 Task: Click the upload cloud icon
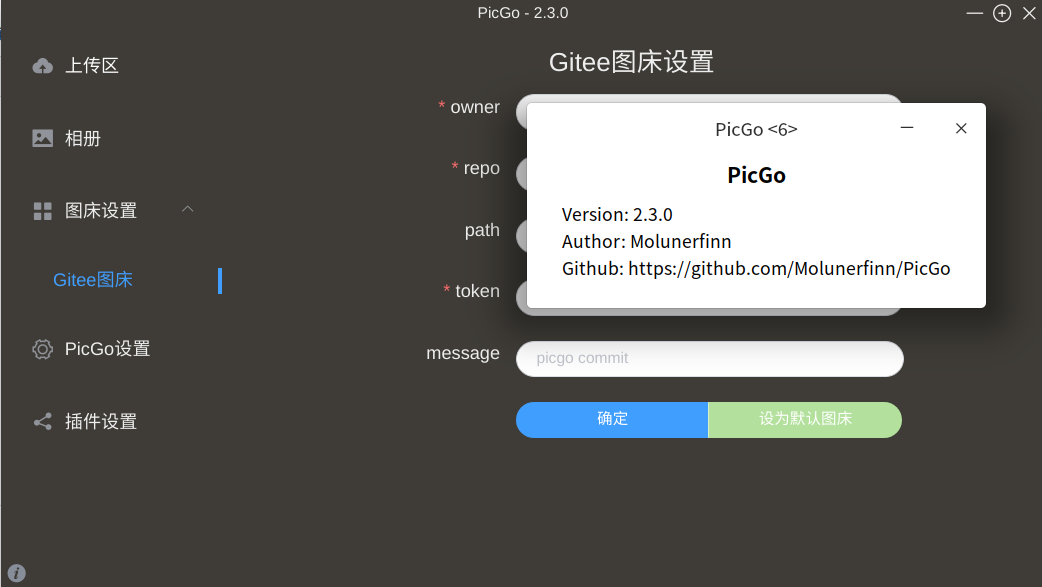pos(42,66)
